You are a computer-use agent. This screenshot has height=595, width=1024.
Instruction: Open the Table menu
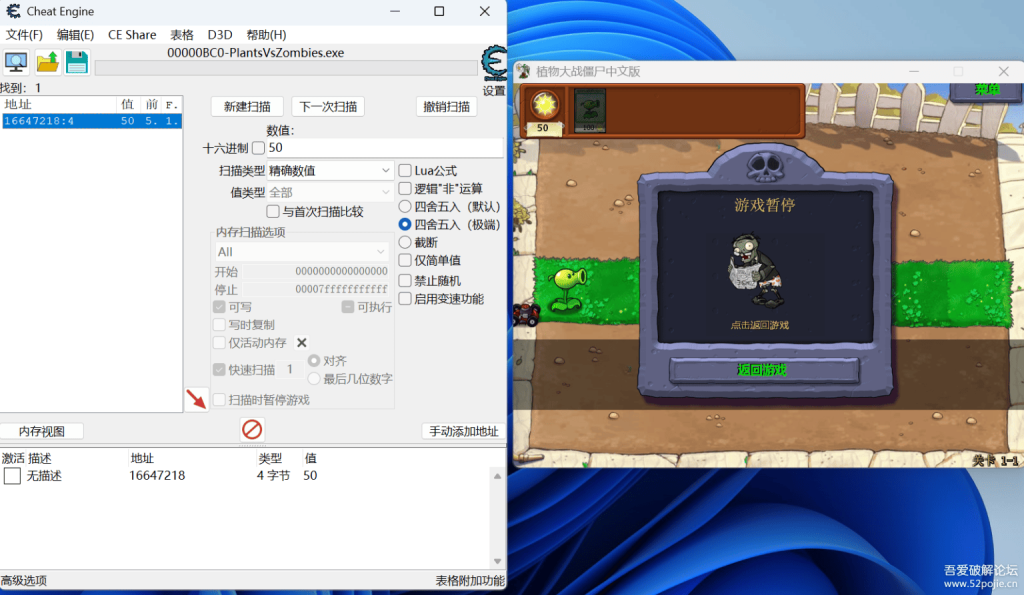pyautogui.click(x=182, y=35)
